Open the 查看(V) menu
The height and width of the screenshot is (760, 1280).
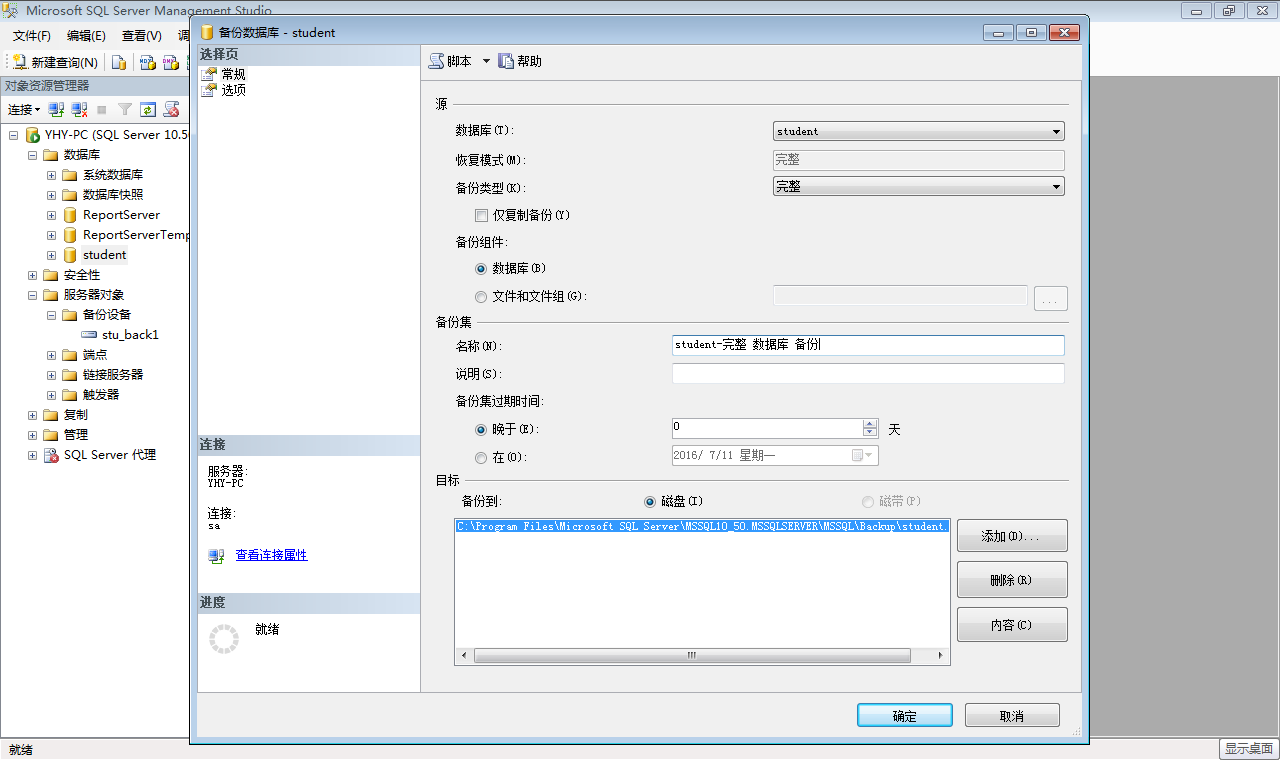(142, 36)
